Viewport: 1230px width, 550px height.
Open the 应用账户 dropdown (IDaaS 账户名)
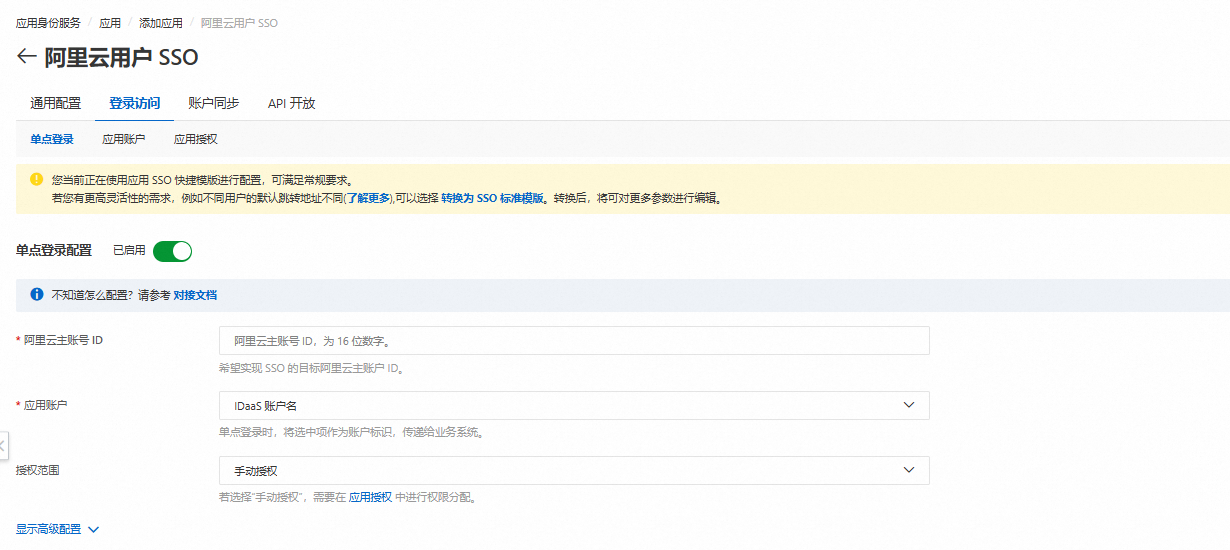(x=574, y=405)
